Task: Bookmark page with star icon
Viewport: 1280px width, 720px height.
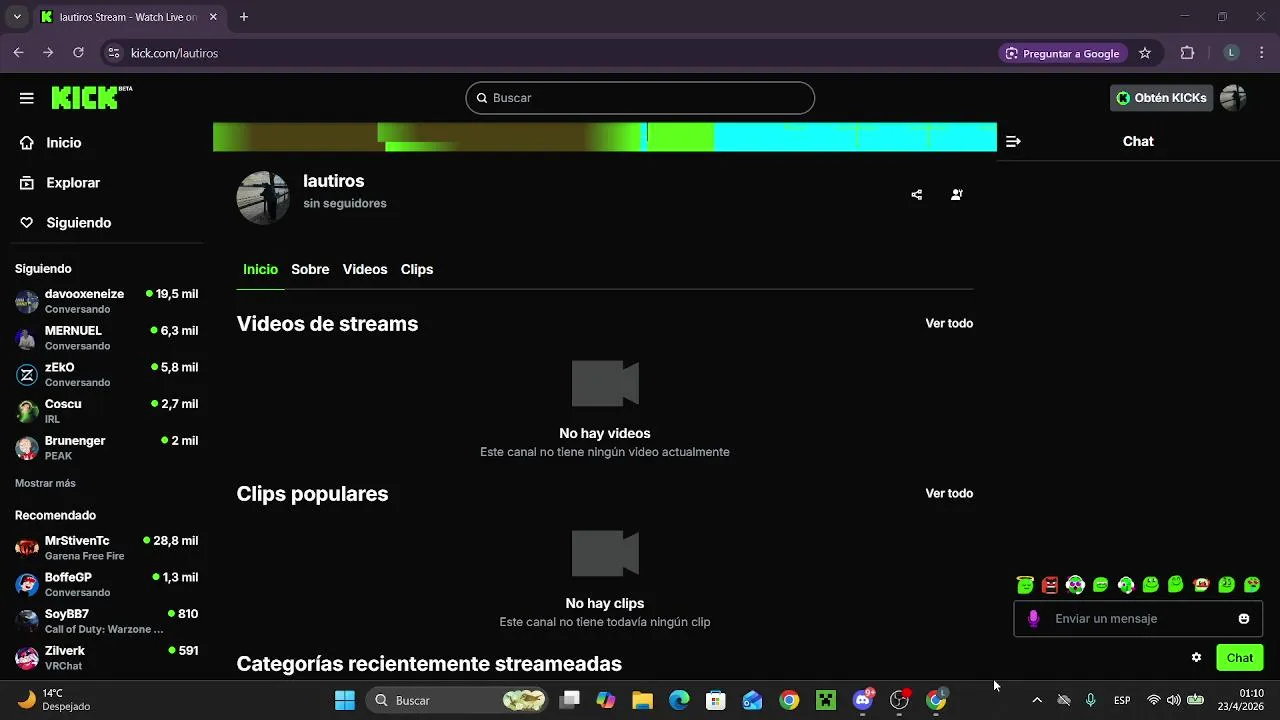Action: (x=1145, y=53)
